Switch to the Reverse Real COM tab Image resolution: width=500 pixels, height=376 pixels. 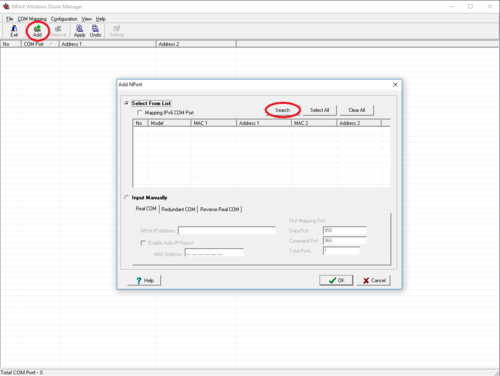pyautogui.click(x=220, y=209)
